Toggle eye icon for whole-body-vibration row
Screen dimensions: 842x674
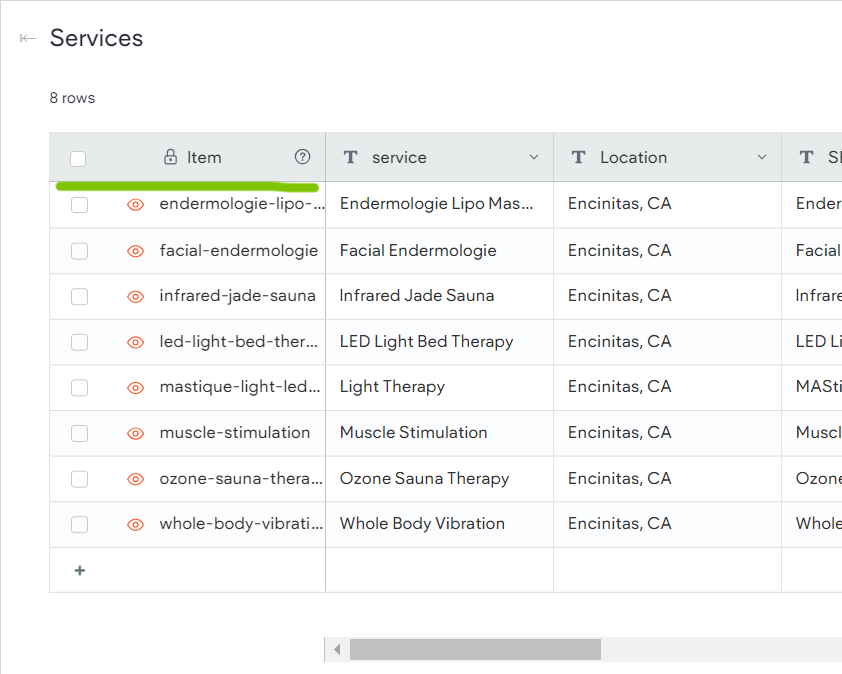click(136, 524)
